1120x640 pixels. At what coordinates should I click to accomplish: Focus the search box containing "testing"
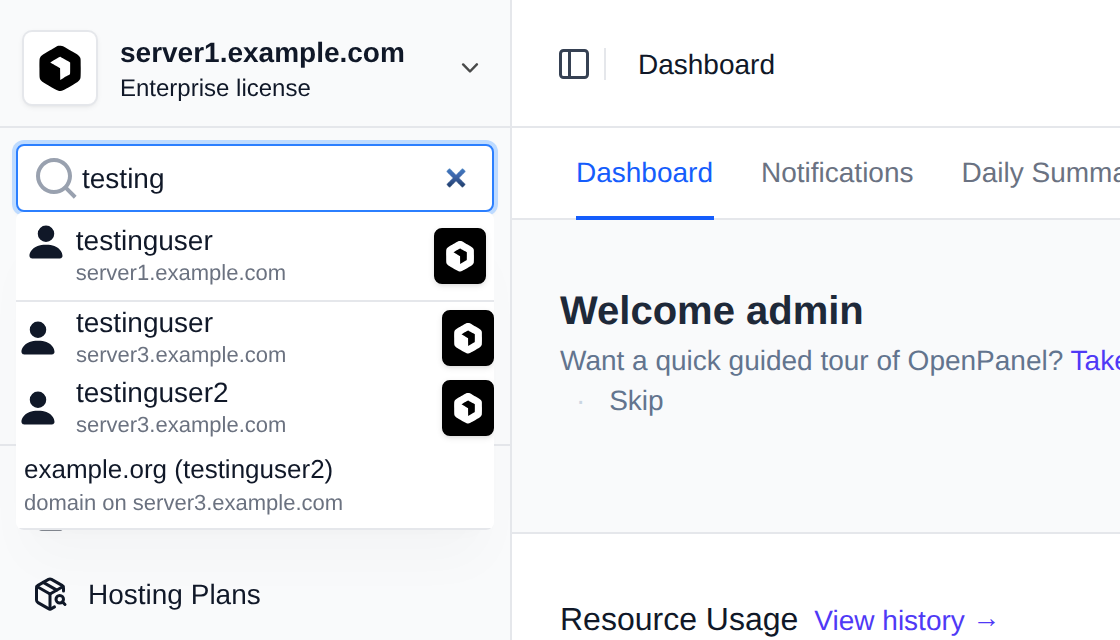(255, 178)
